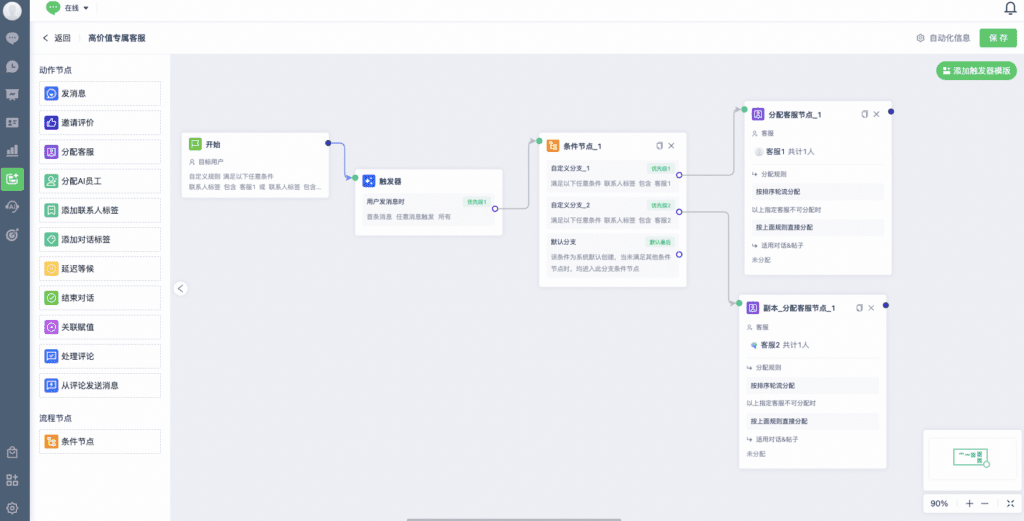Screen dimensions: 1024x521
Task: Select the 发消息 action node
Action: [100, 94]
